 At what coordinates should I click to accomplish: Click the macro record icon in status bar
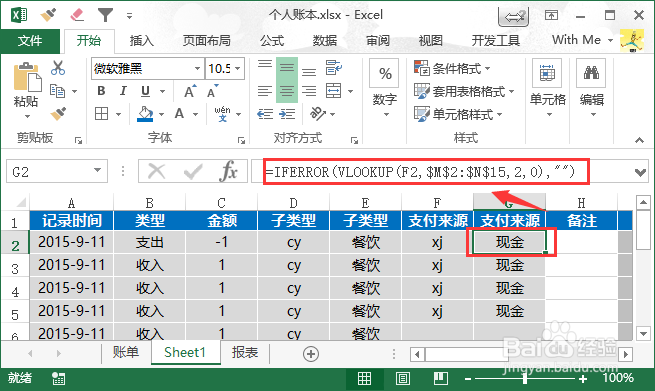tap(58, 379)
